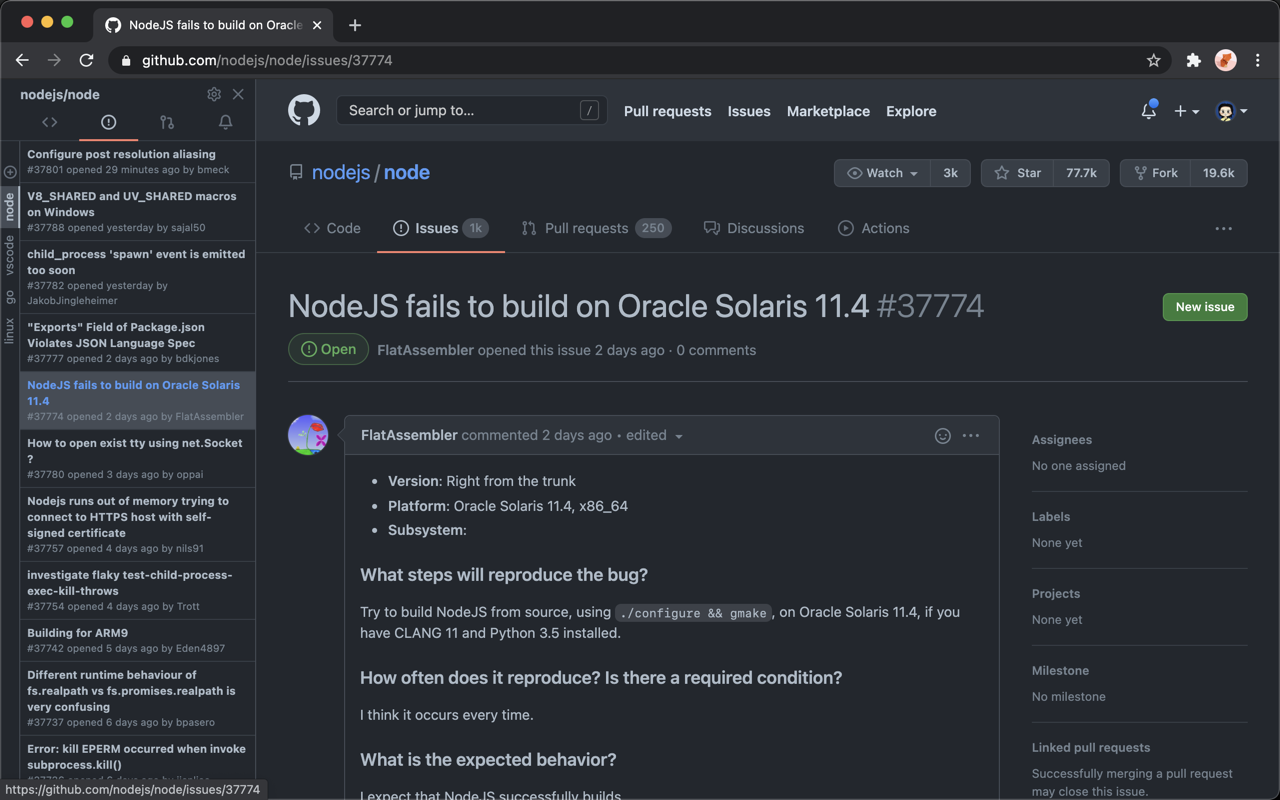Open the create new plus dropdown
The image size is (1280, 800).
click(1186, 111)
